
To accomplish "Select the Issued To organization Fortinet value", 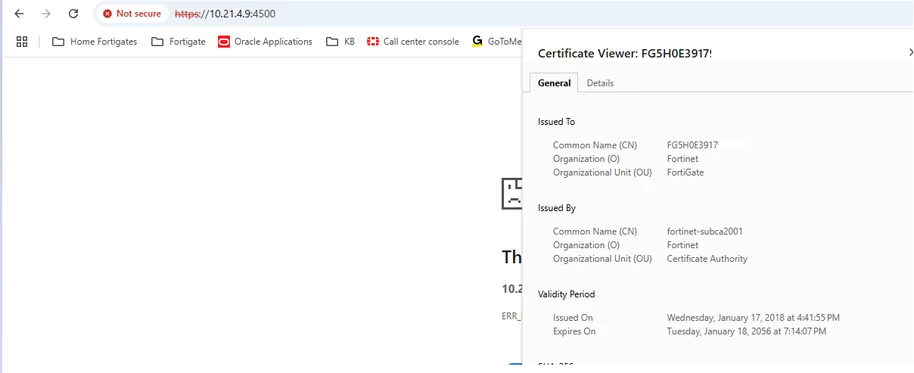I will (x=683, y=159).
